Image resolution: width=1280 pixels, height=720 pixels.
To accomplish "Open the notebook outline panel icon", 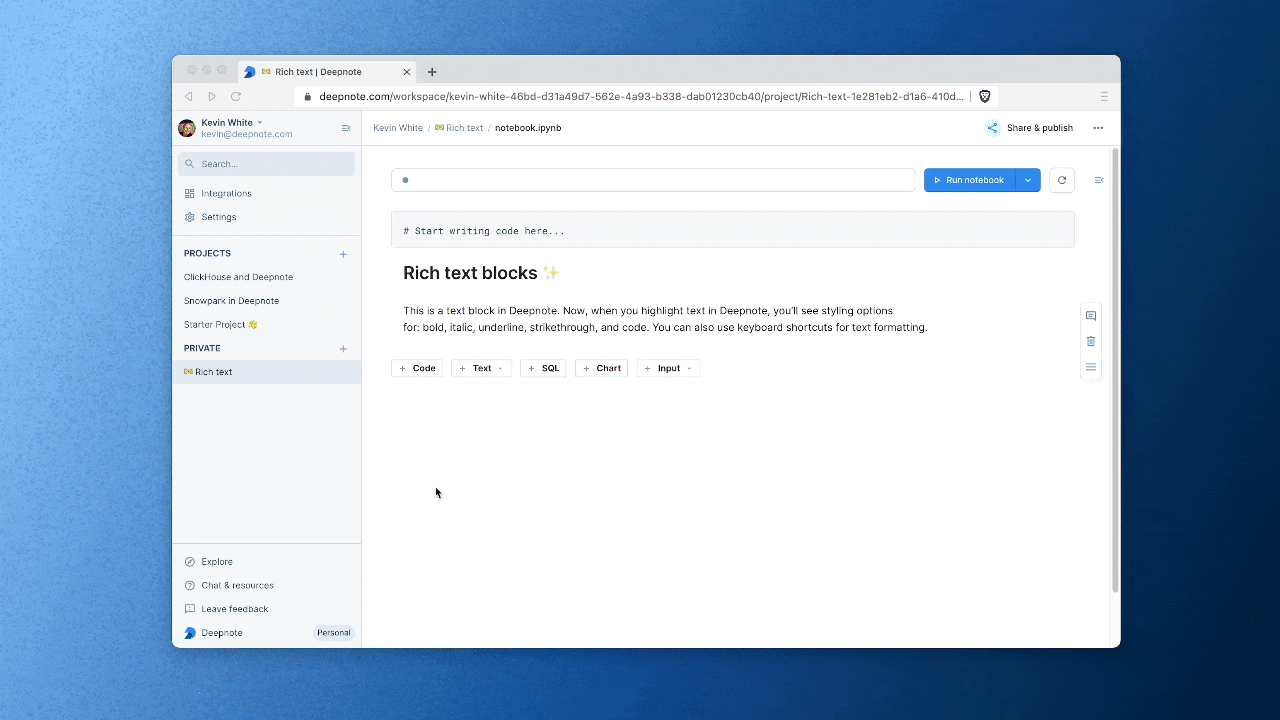I will [1099, 180].
